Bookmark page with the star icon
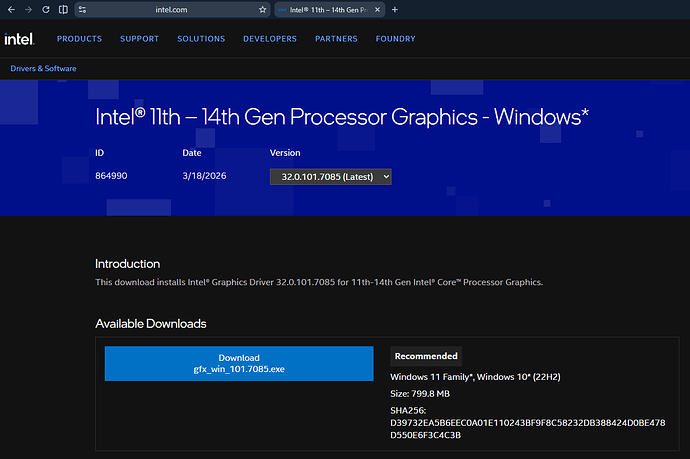This screenshot has height=459, width=690. click(263, 10)
